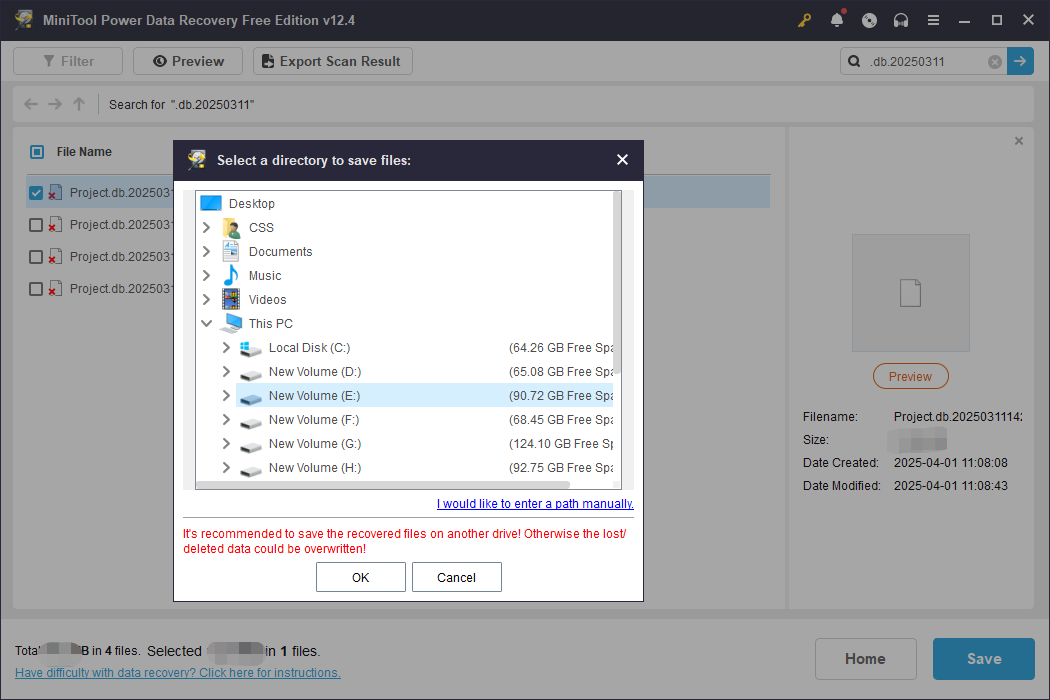The width and height of the screenshot is (1050, 700).
Task: Open data recovery instructions link
Action: 178,673
